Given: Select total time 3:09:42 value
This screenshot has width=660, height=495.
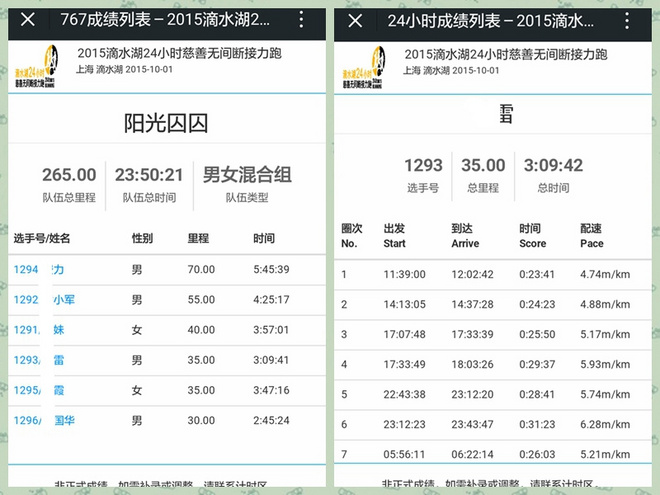Looking at the screenshot, I should 553,165.
